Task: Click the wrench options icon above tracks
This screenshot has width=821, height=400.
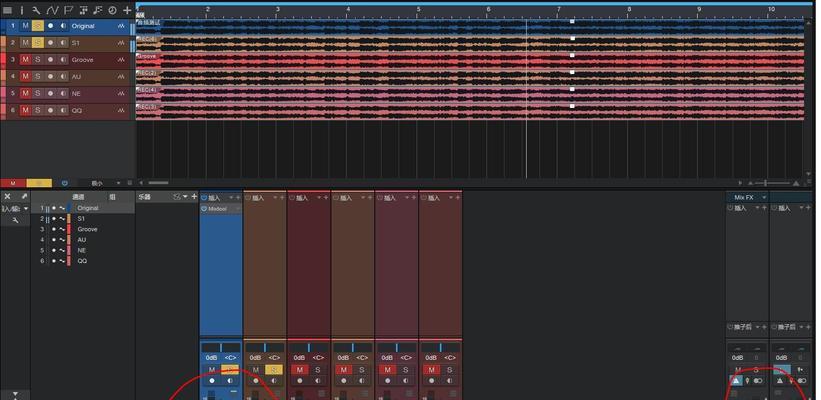Action: (x=36, y=10)
